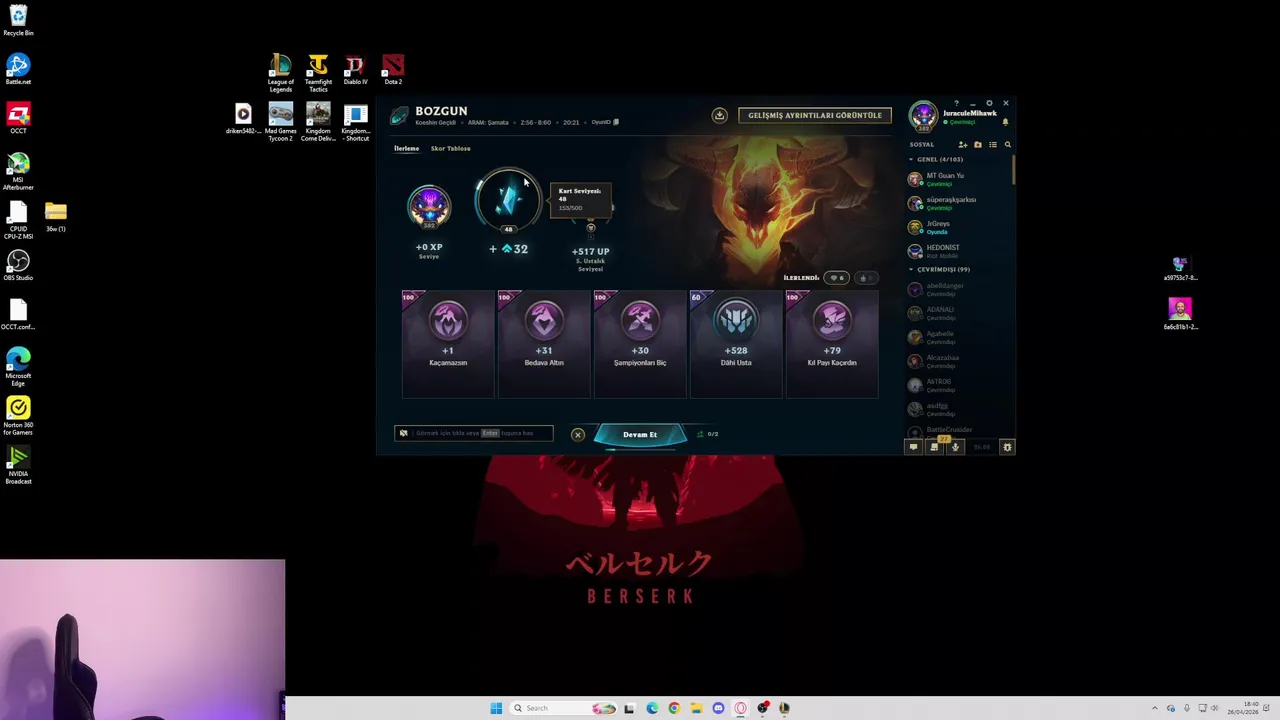Screen dimensions: 1280x720
Task: Open Diablo IV desktop shortcut
Action: 355,70
